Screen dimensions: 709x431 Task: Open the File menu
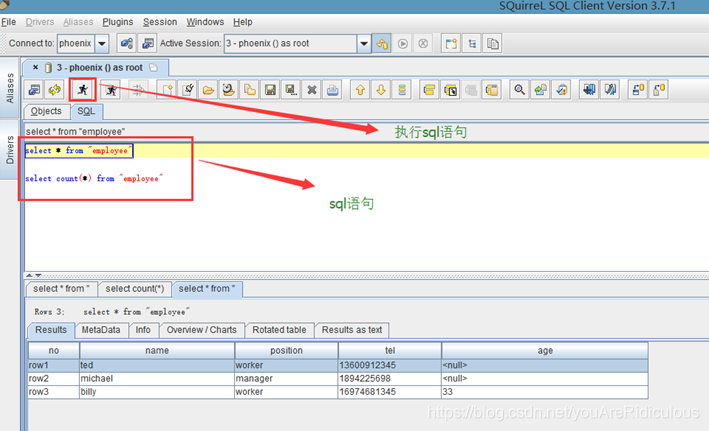click(x=9, y=22)
